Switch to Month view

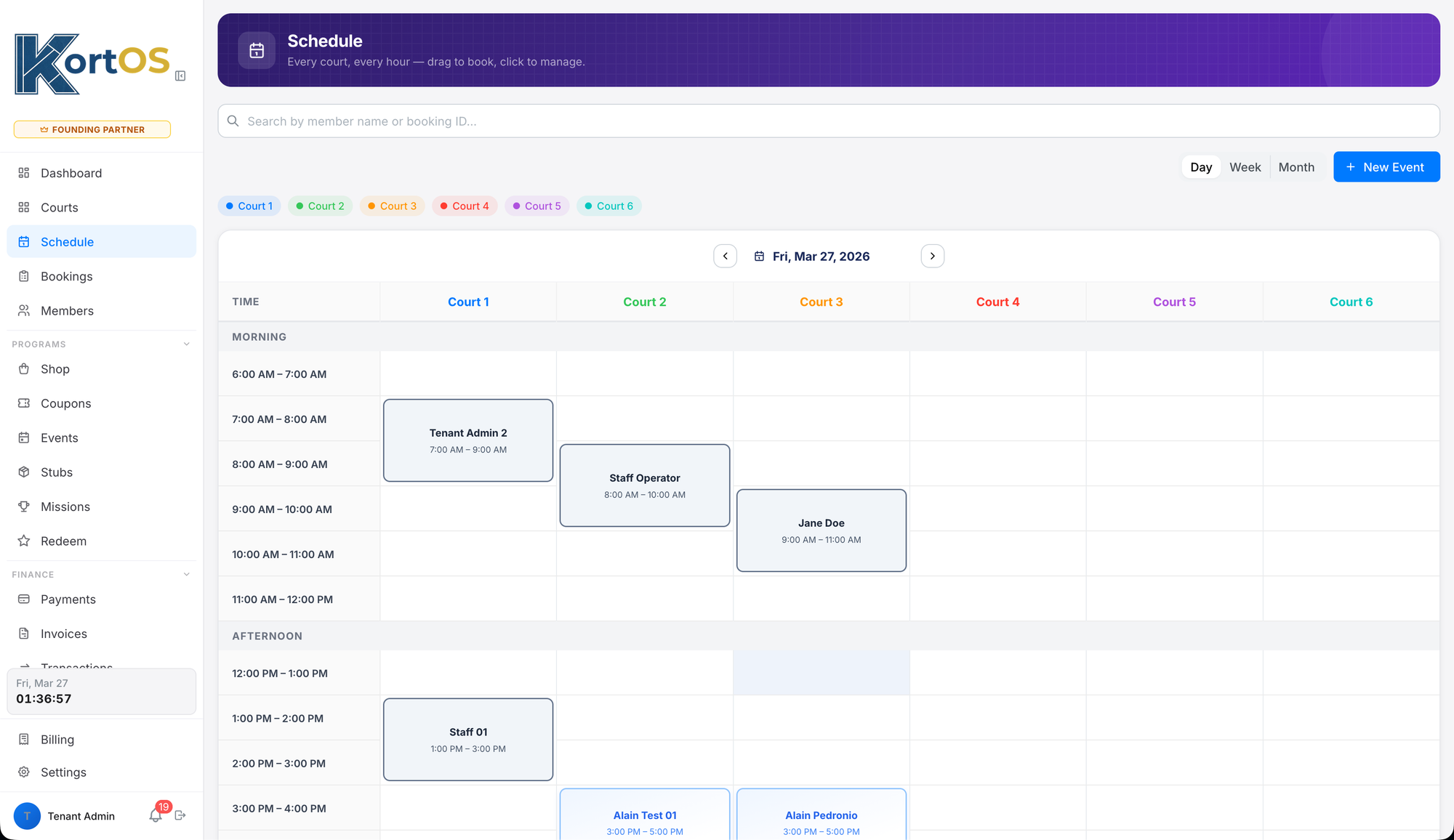pyautogui.click(x=1296, y=167)
